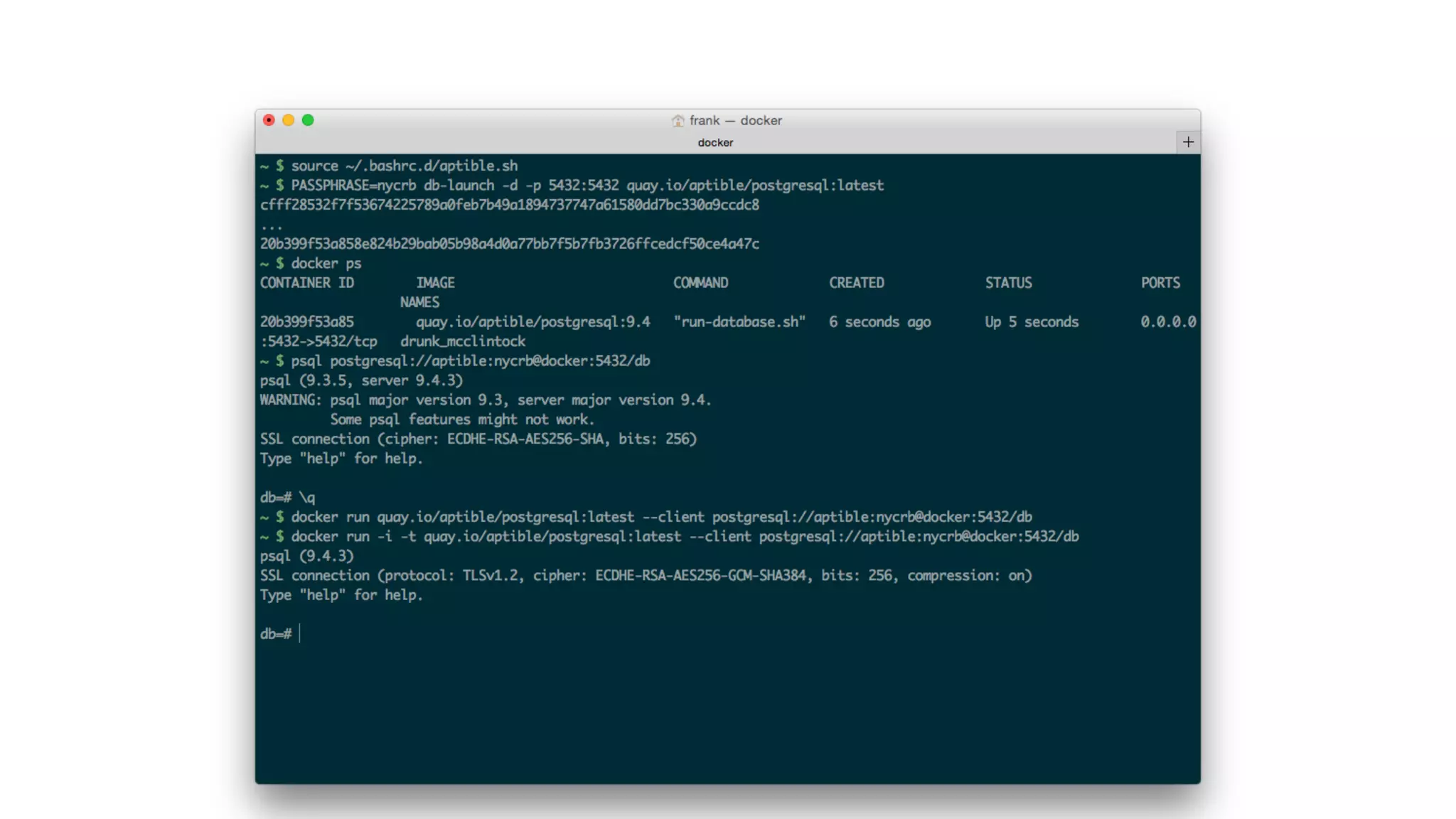Select the docker tab
The image size is (1456, 819).
tap(715, 142)
